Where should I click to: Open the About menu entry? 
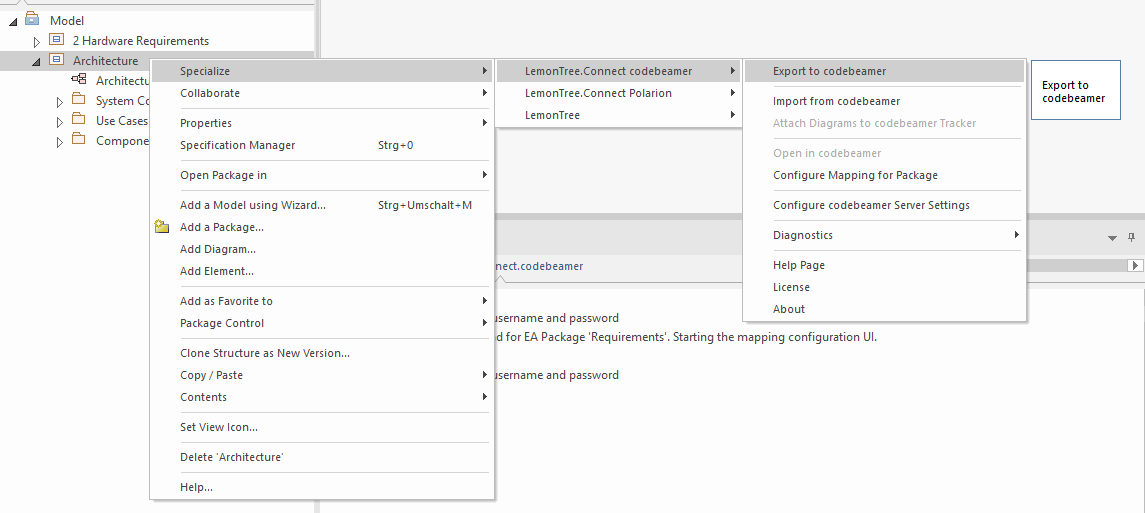click(x=884, y=309)
